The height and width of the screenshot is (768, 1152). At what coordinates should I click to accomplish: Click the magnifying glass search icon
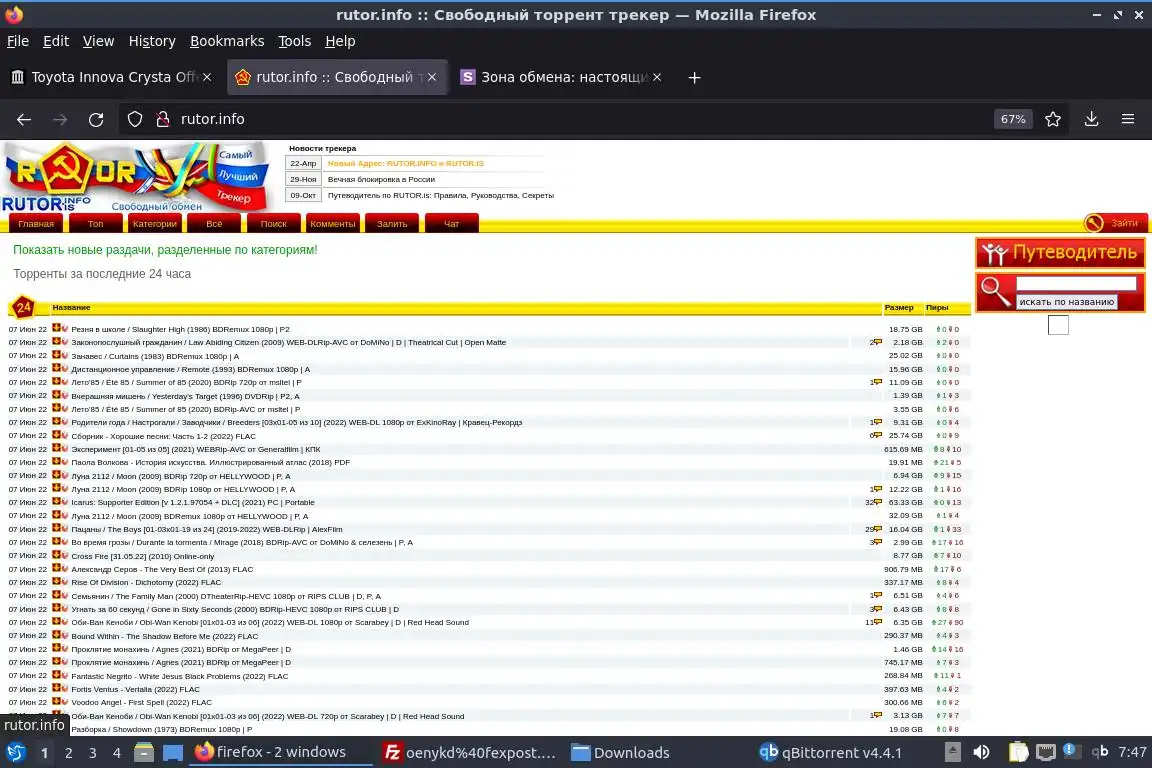(x=996, y=291)
